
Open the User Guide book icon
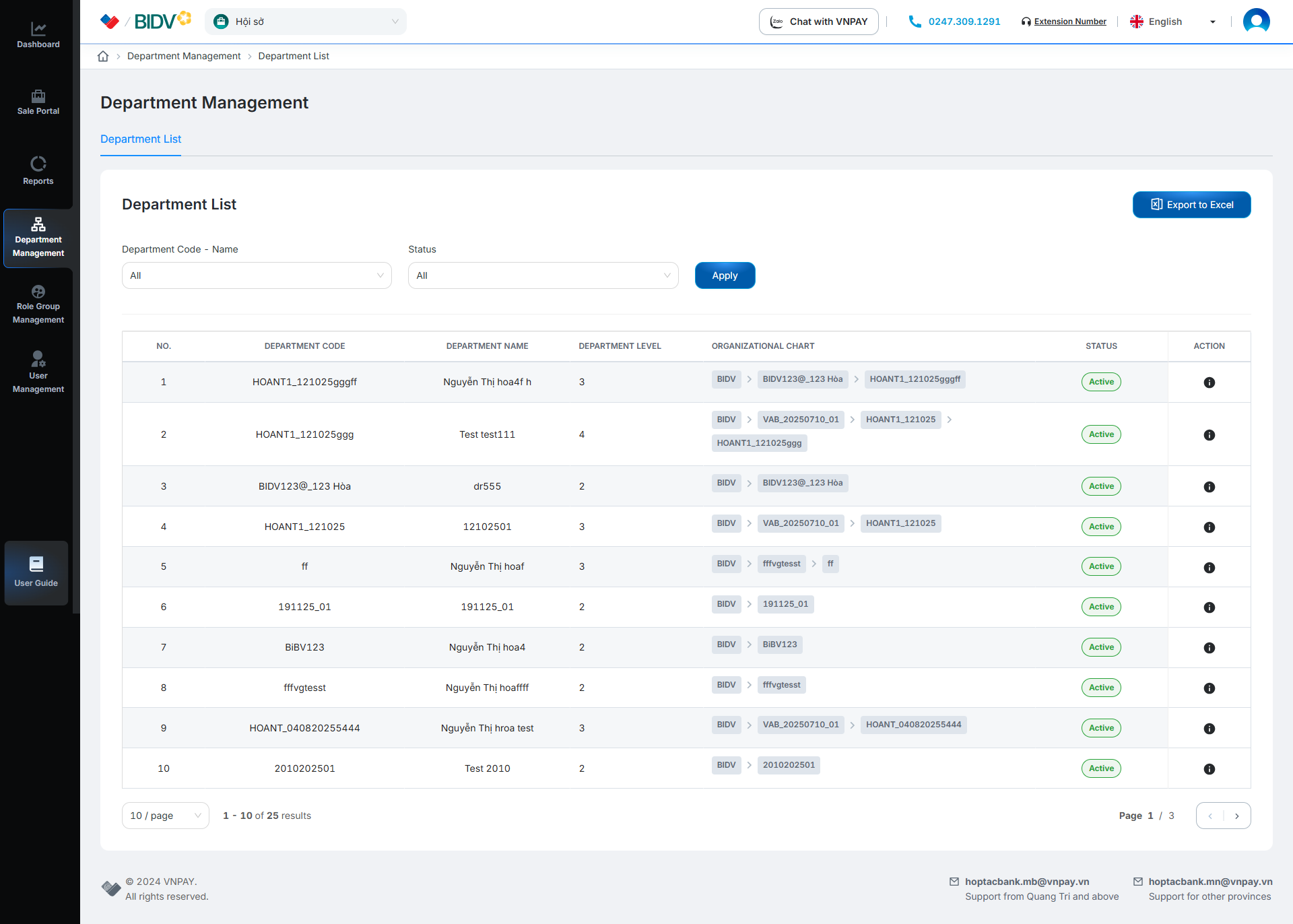point(36,564)
